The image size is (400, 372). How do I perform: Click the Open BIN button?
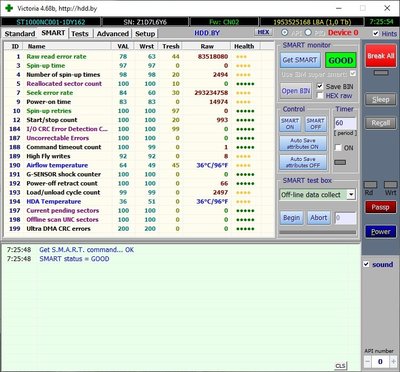296,91
